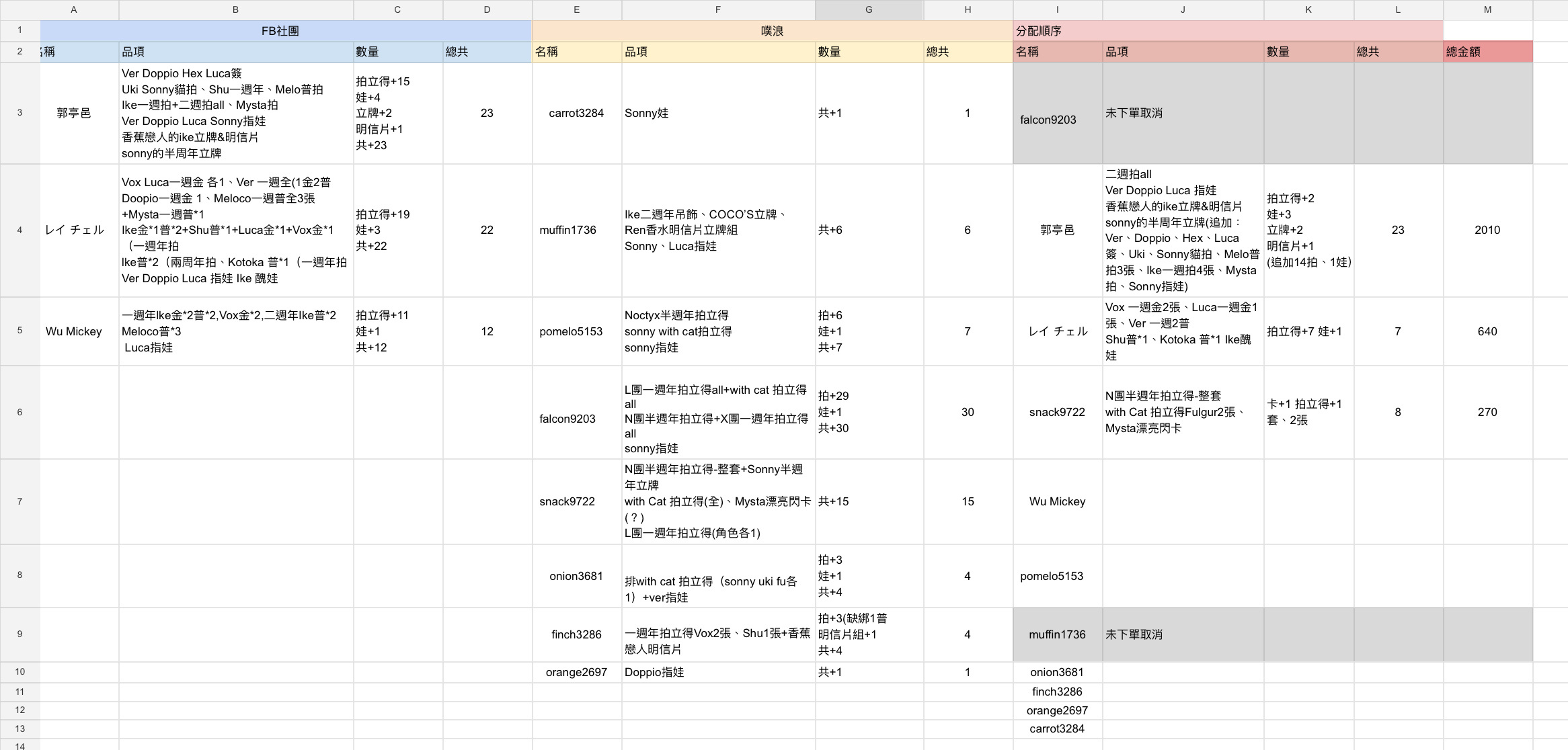Click the 2010 amount cell
Image resolution: width=1568 pixels, height=750 pixels.
[1488, 230]
